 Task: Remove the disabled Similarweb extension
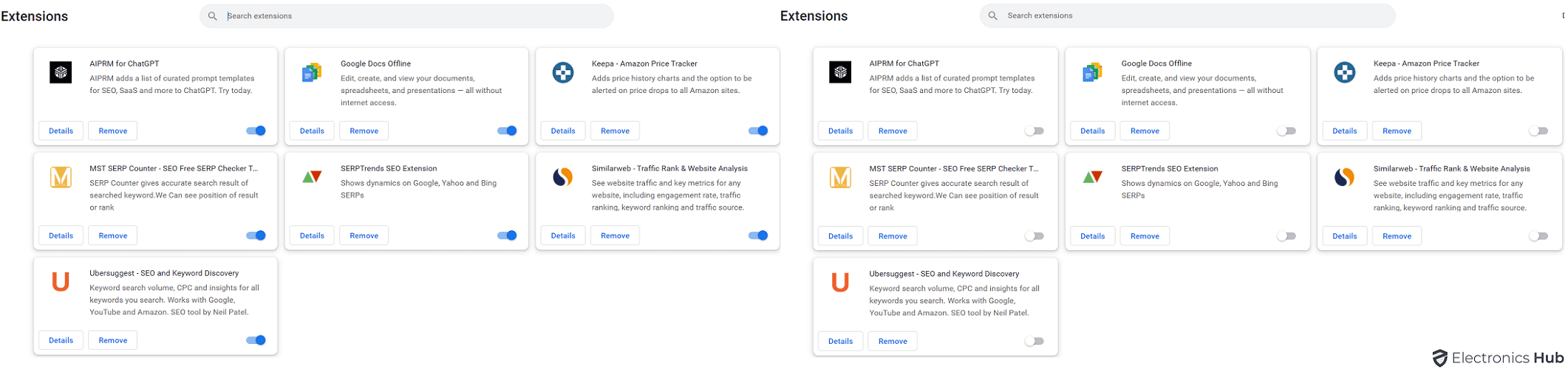[1397, 236]
